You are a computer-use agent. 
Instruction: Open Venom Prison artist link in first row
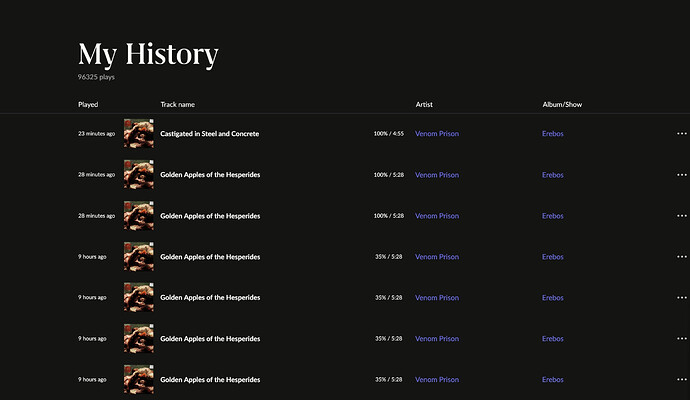coord(437,134)
